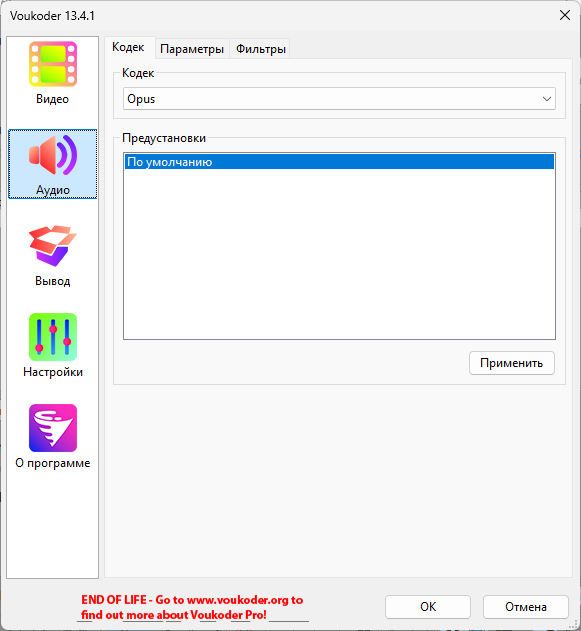Open the END OF LIFE voukoder.org link
Screen dimensions: 581x631
[192, 608]
